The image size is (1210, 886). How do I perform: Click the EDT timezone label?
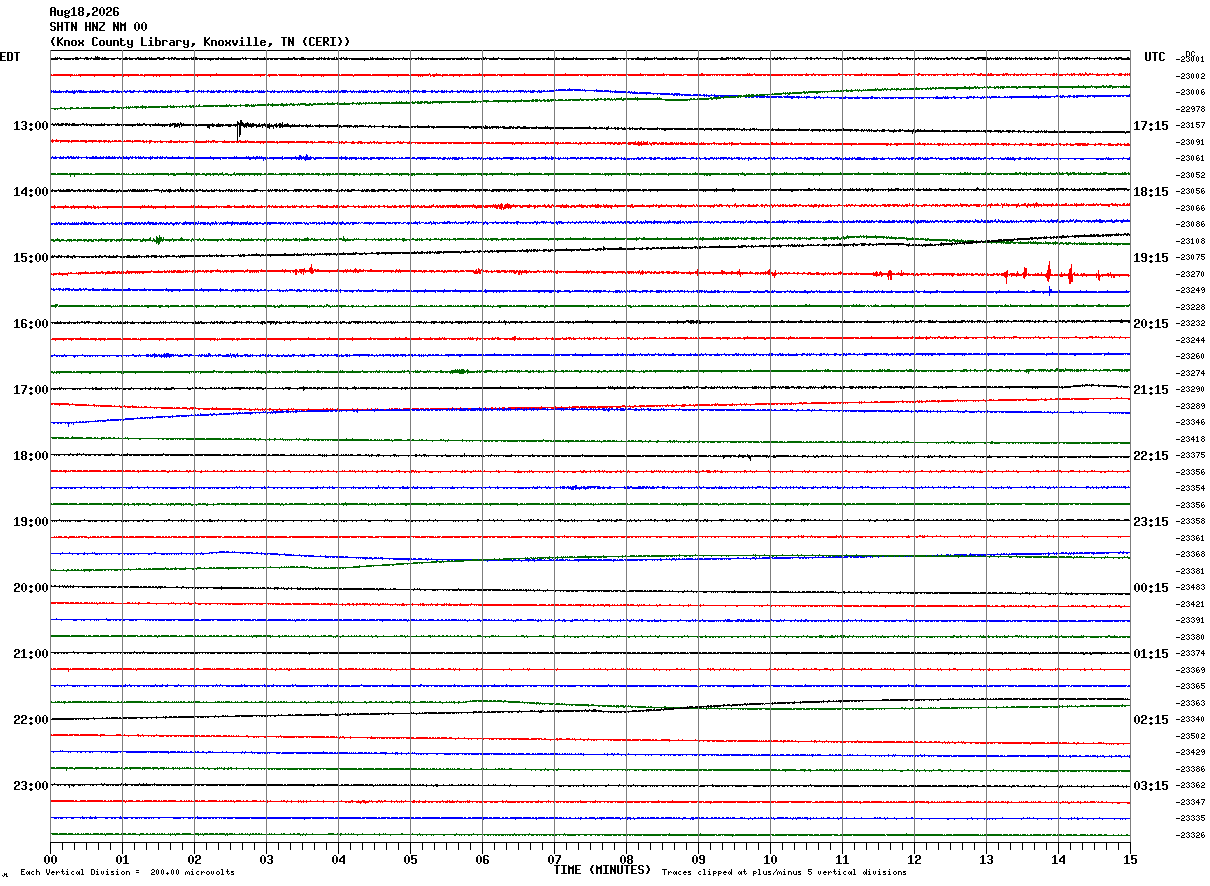coord(10,57)
